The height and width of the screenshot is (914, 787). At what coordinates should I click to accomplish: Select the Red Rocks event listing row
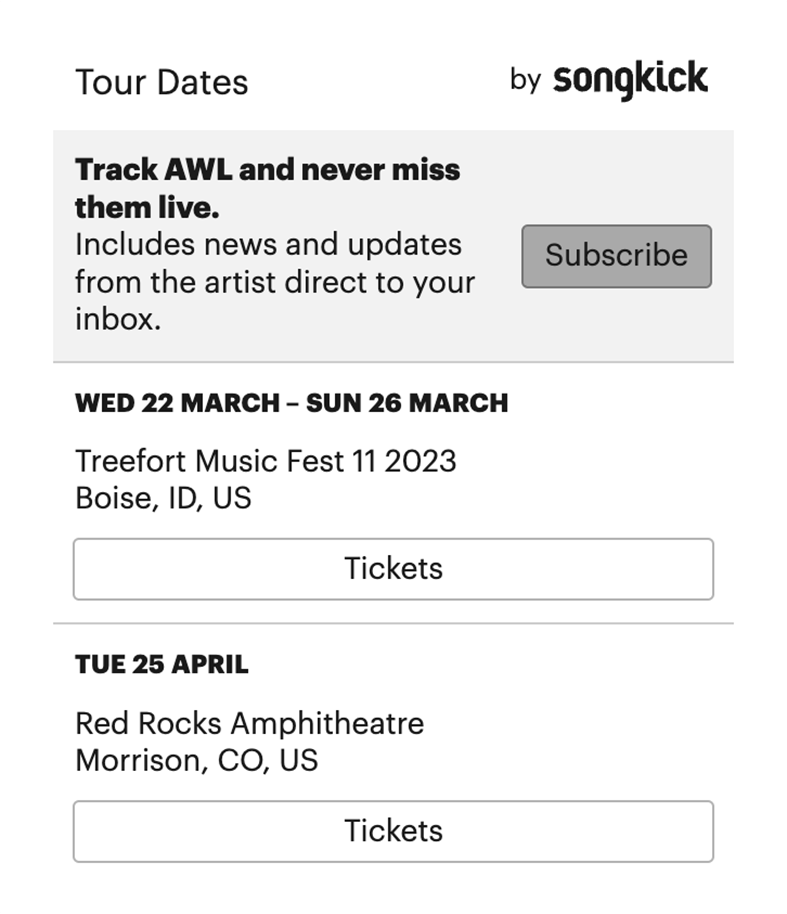point(393,750)
